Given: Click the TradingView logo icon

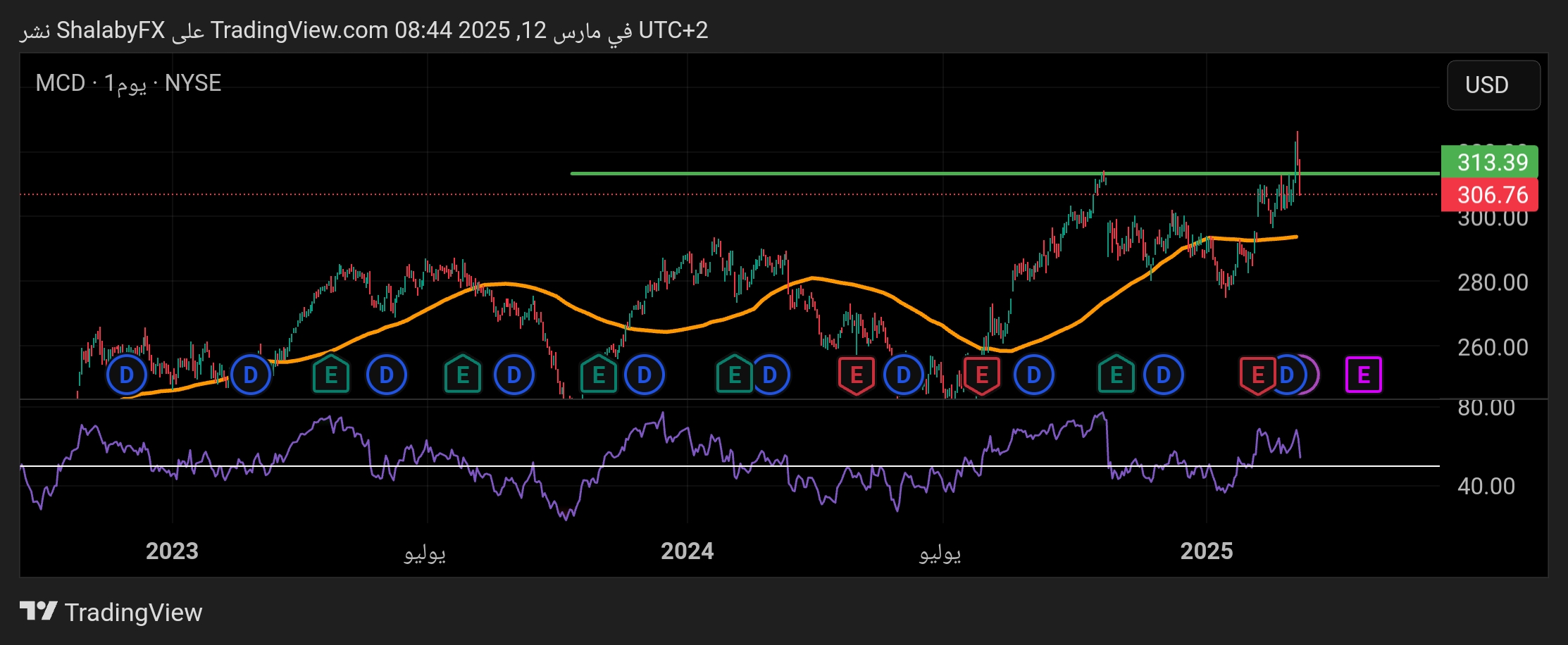Looking at the screenshot, I should point(38,611).
